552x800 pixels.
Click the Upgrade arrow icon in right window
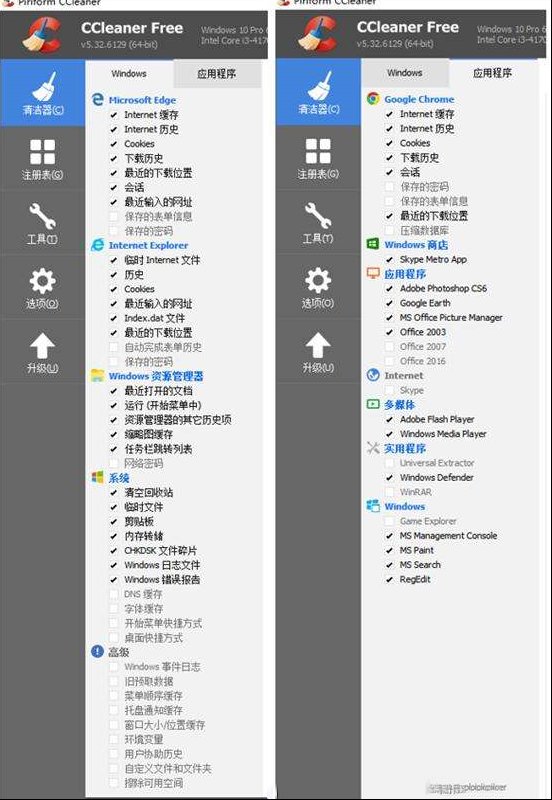point(318,345)
